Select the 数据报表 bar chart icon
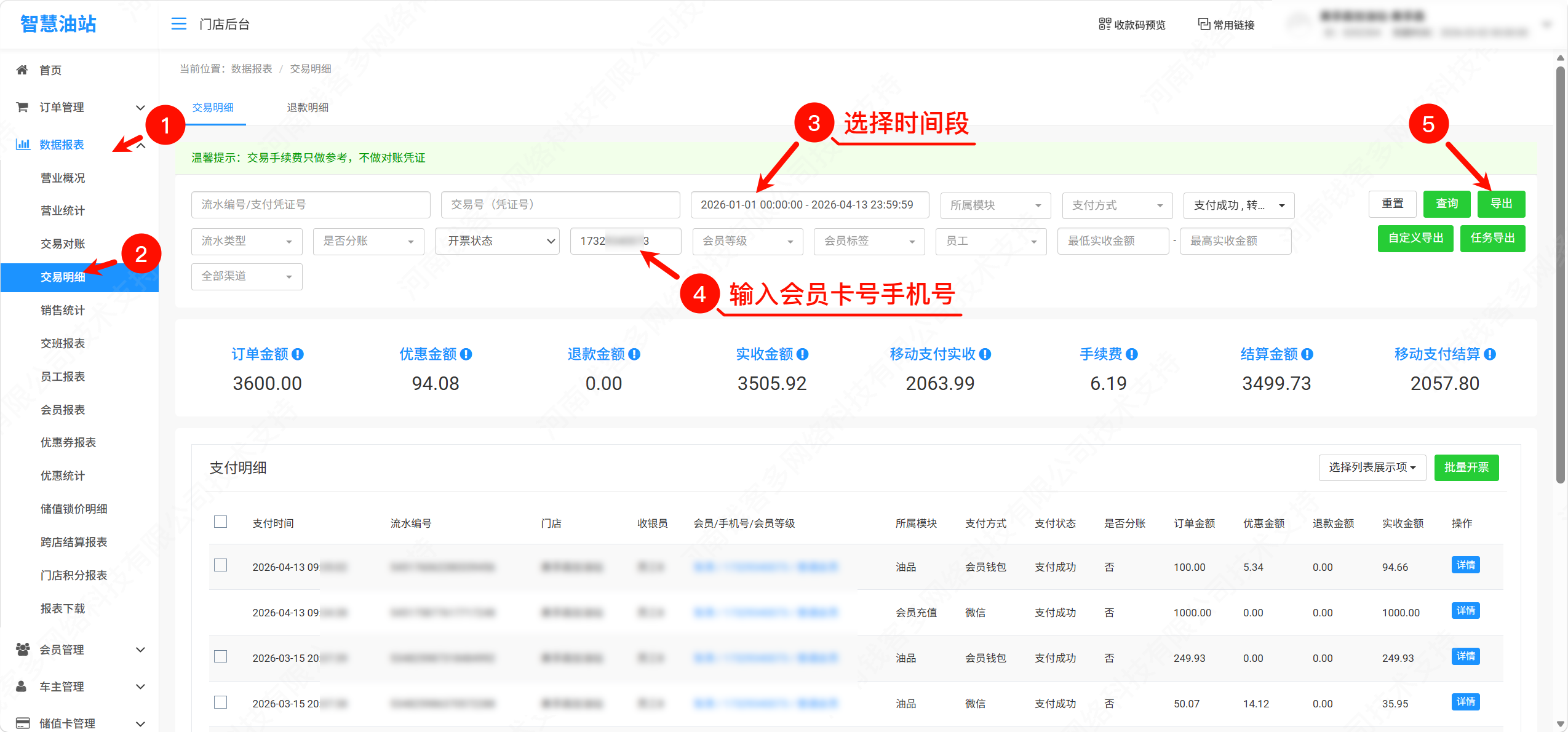Image resolution: width=1568 pixels, height=732 pixels. pos(23,145)
